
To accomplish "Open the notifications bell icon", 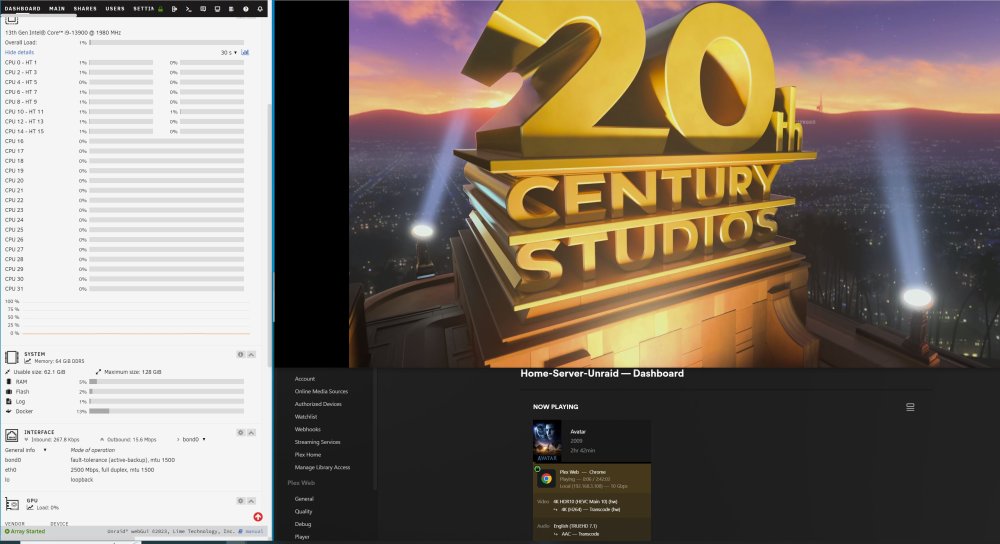I will click(x=260, y=9).
